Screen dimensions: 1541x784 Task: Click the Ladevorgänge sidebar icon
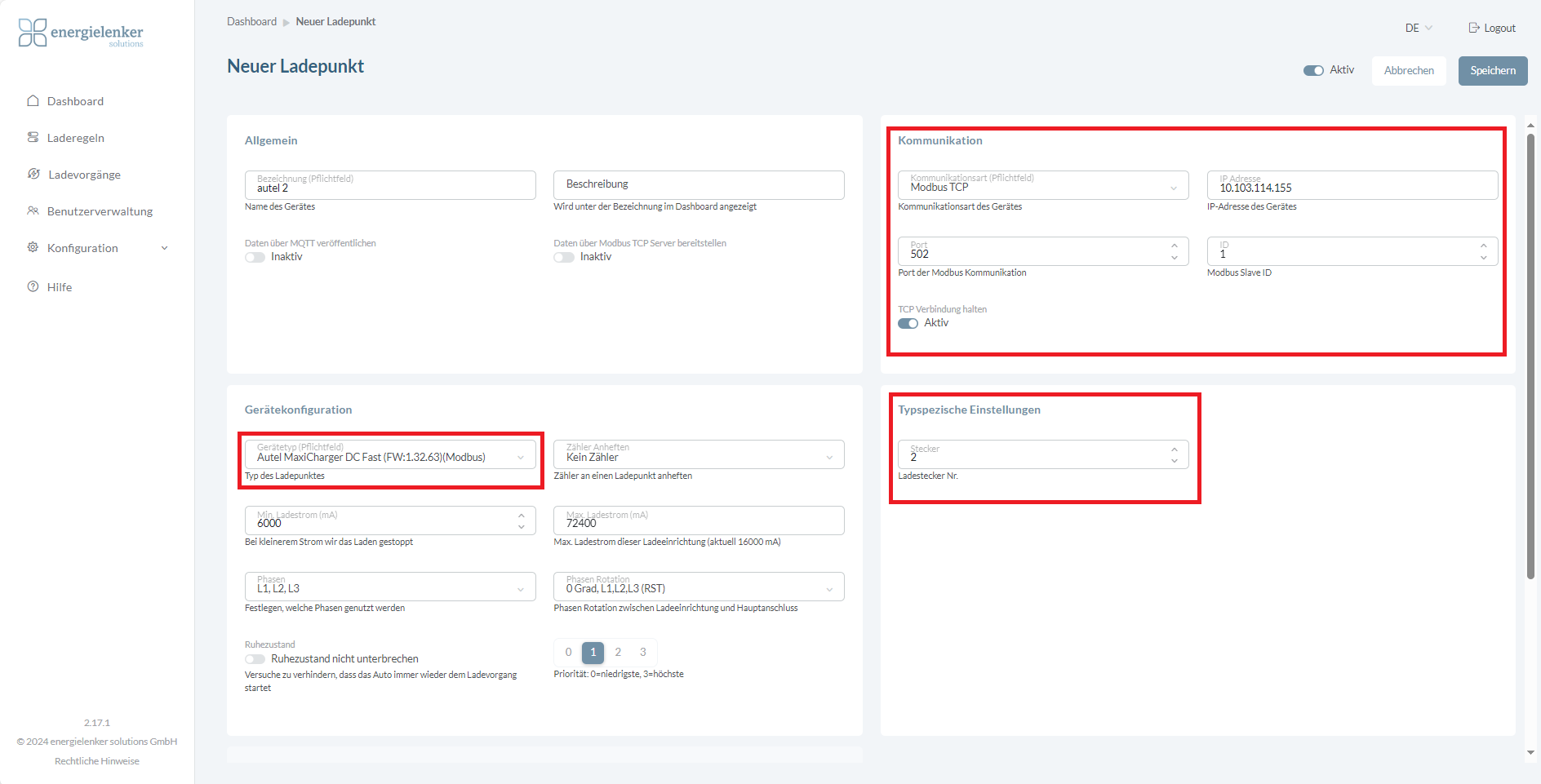(33, 175)
